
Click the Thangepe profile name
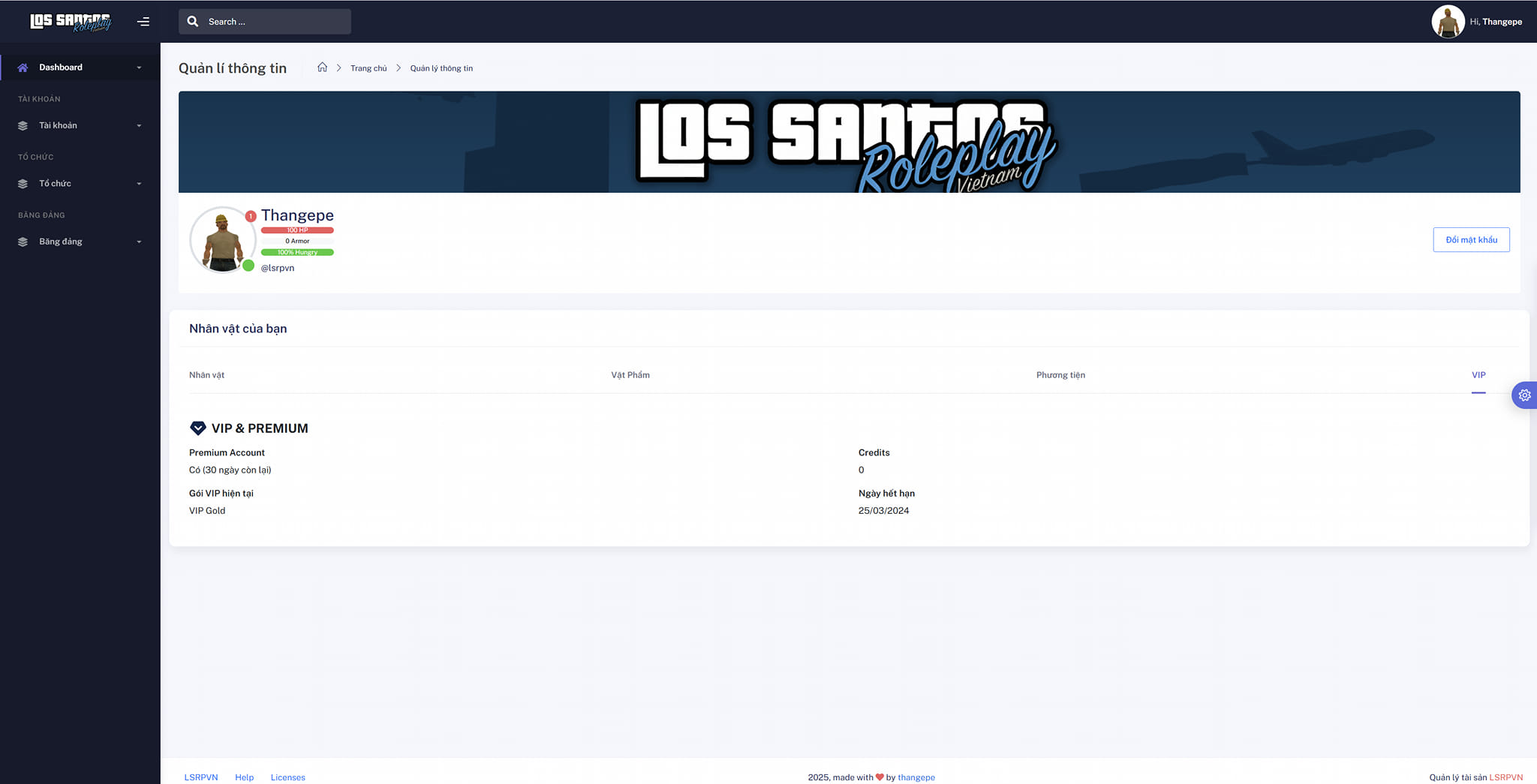tap(297, 215)
